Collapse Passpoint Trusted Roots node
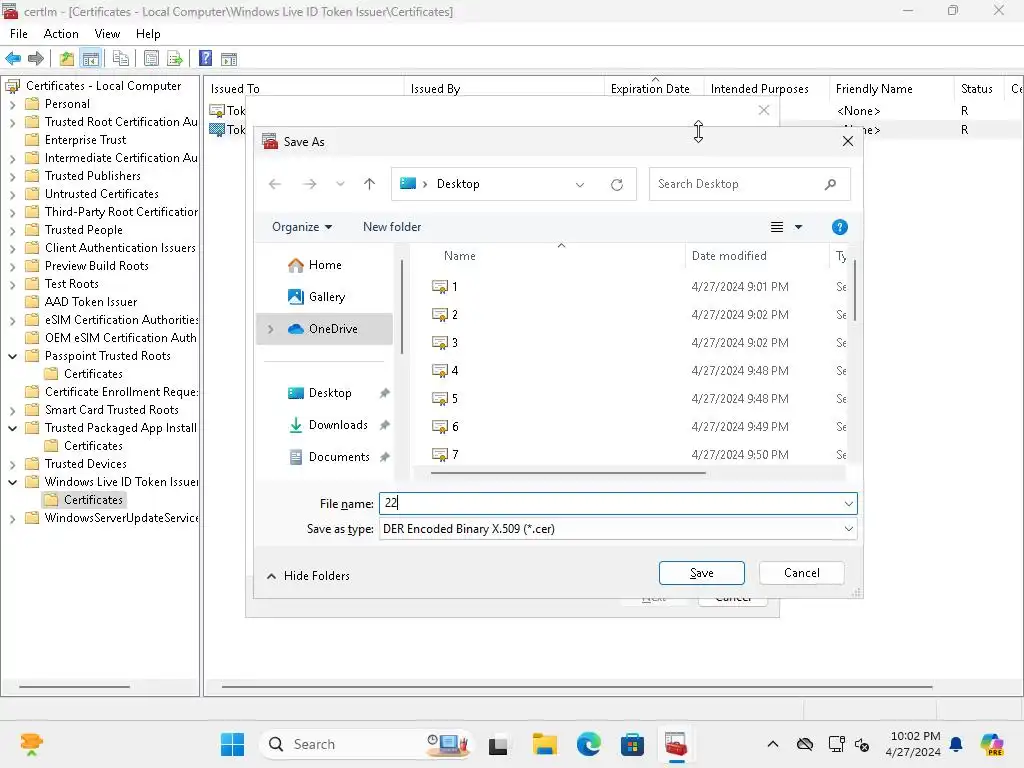Viewport: 1024px width, 768px height. click(x=12, y=357)
